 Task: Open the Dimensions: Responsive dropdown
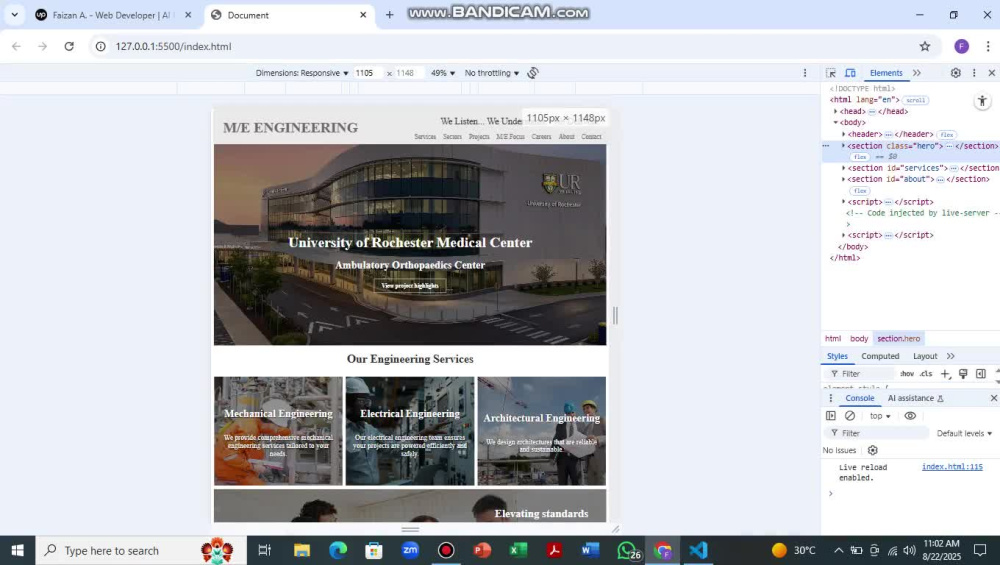coord(302,73)
